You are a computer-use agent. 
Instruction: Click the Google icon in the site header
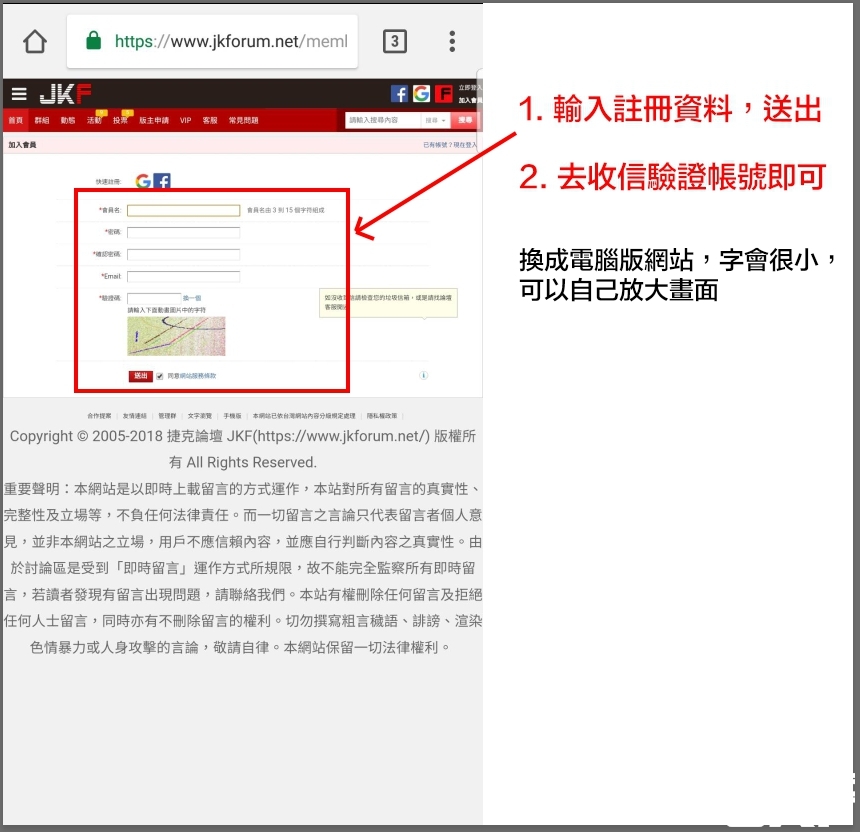pyautogui.click(x=421, y=94)
